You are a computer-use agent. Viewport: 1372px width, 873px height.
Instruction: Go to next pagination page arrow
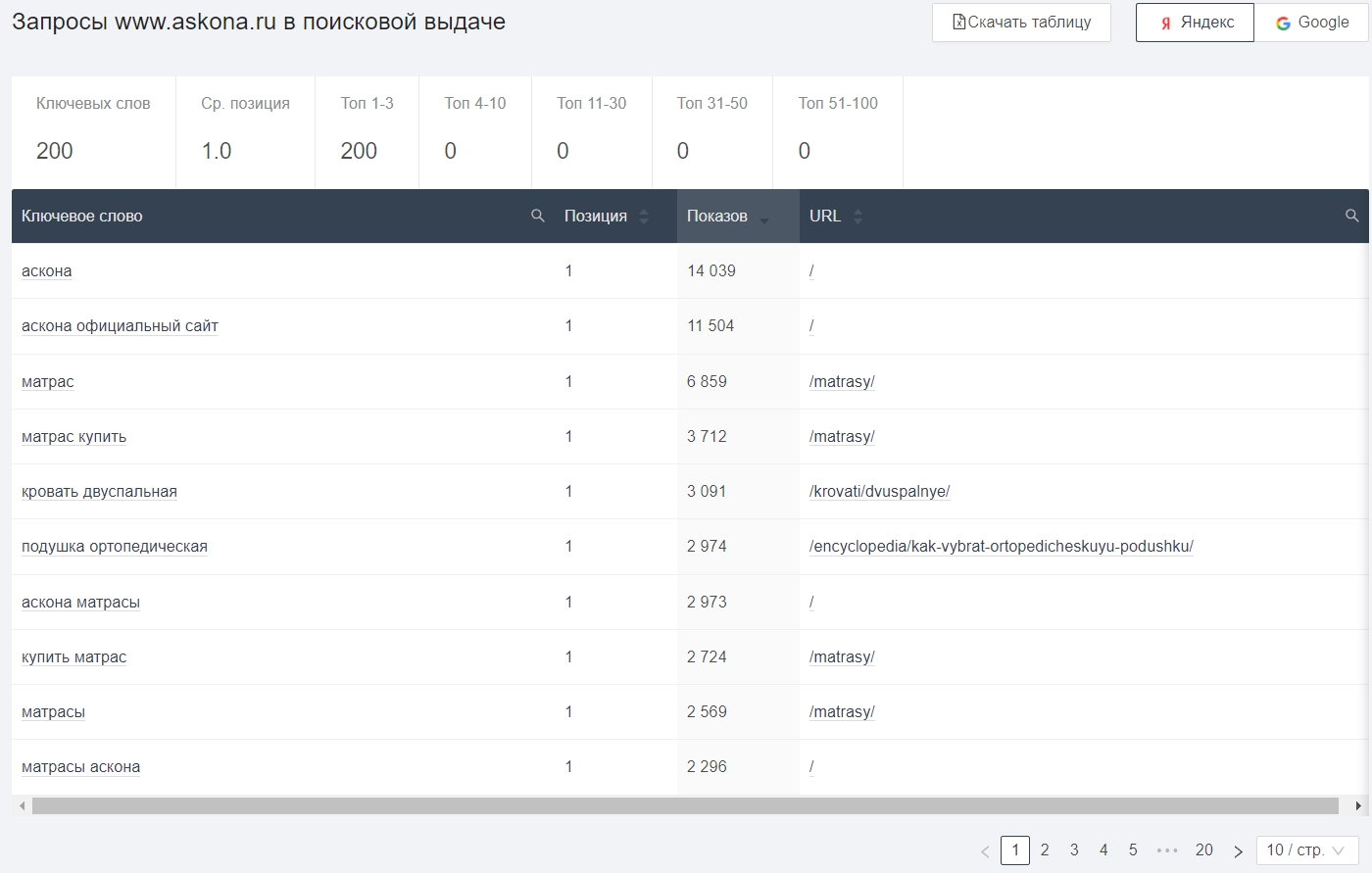click(x=1238, y=850)
